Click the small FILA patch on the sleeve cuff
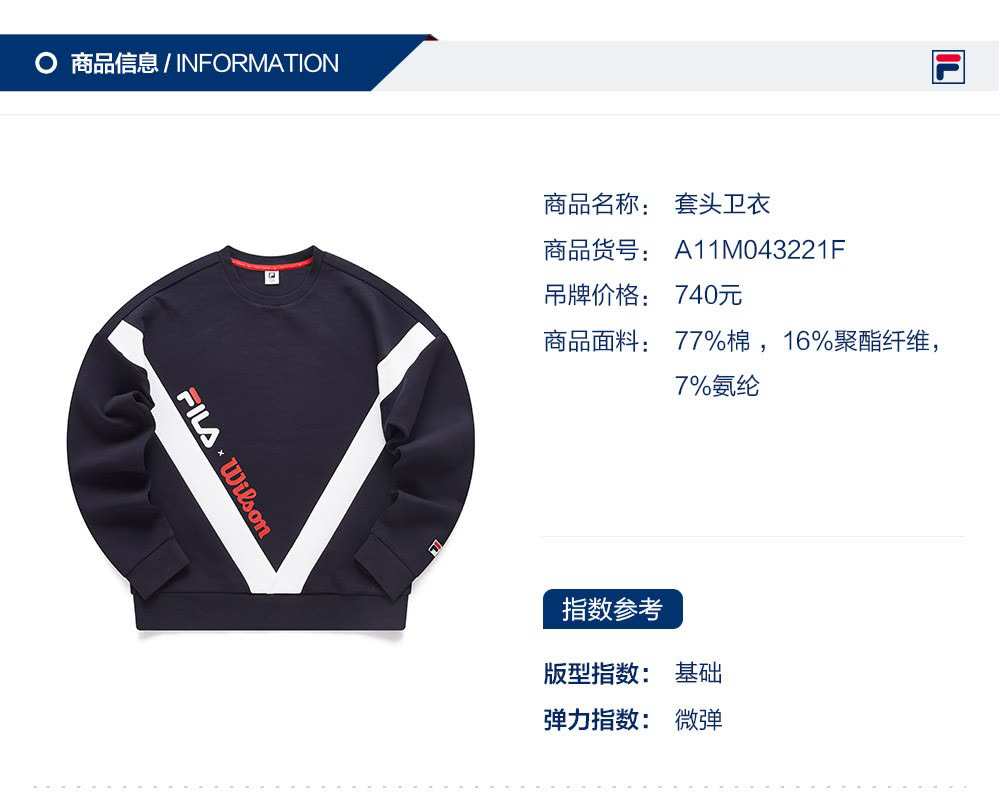This screenshot has width=1000, height=810. tap(435, 547)
